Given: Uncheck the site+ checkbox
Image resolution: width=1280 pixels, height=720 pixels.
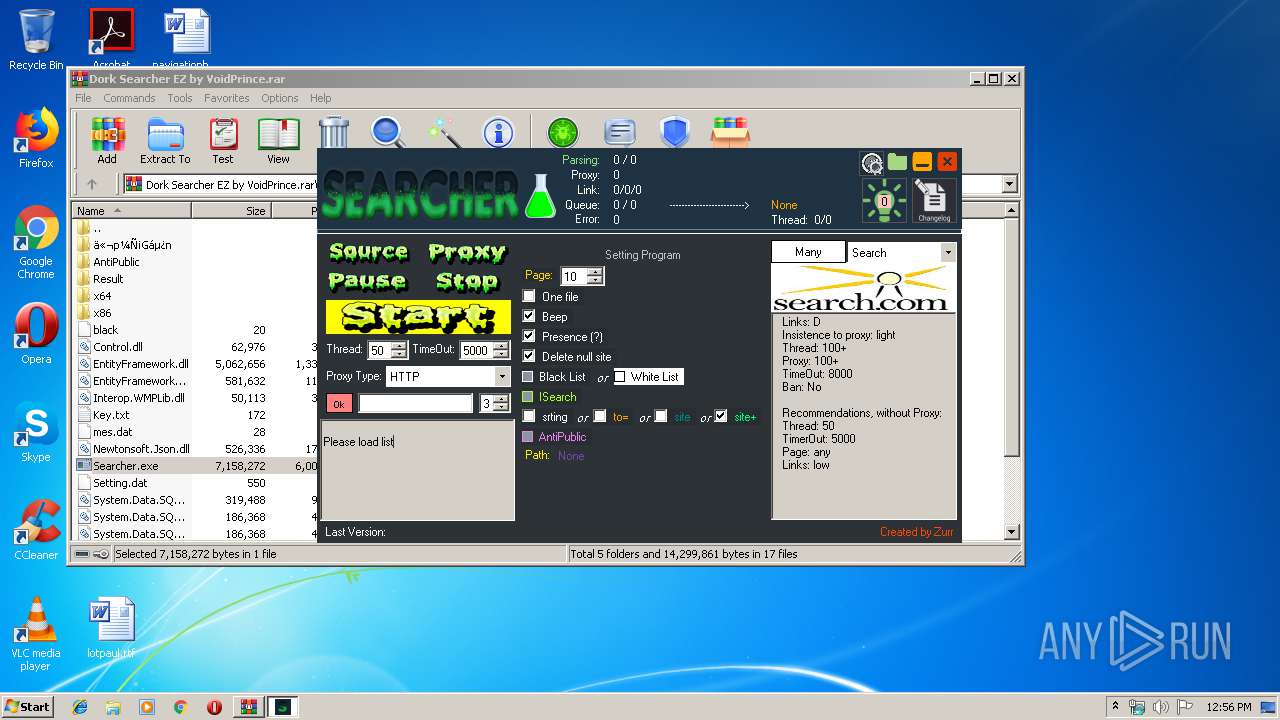Looking at the screenshot, I should tap(721, 416).
